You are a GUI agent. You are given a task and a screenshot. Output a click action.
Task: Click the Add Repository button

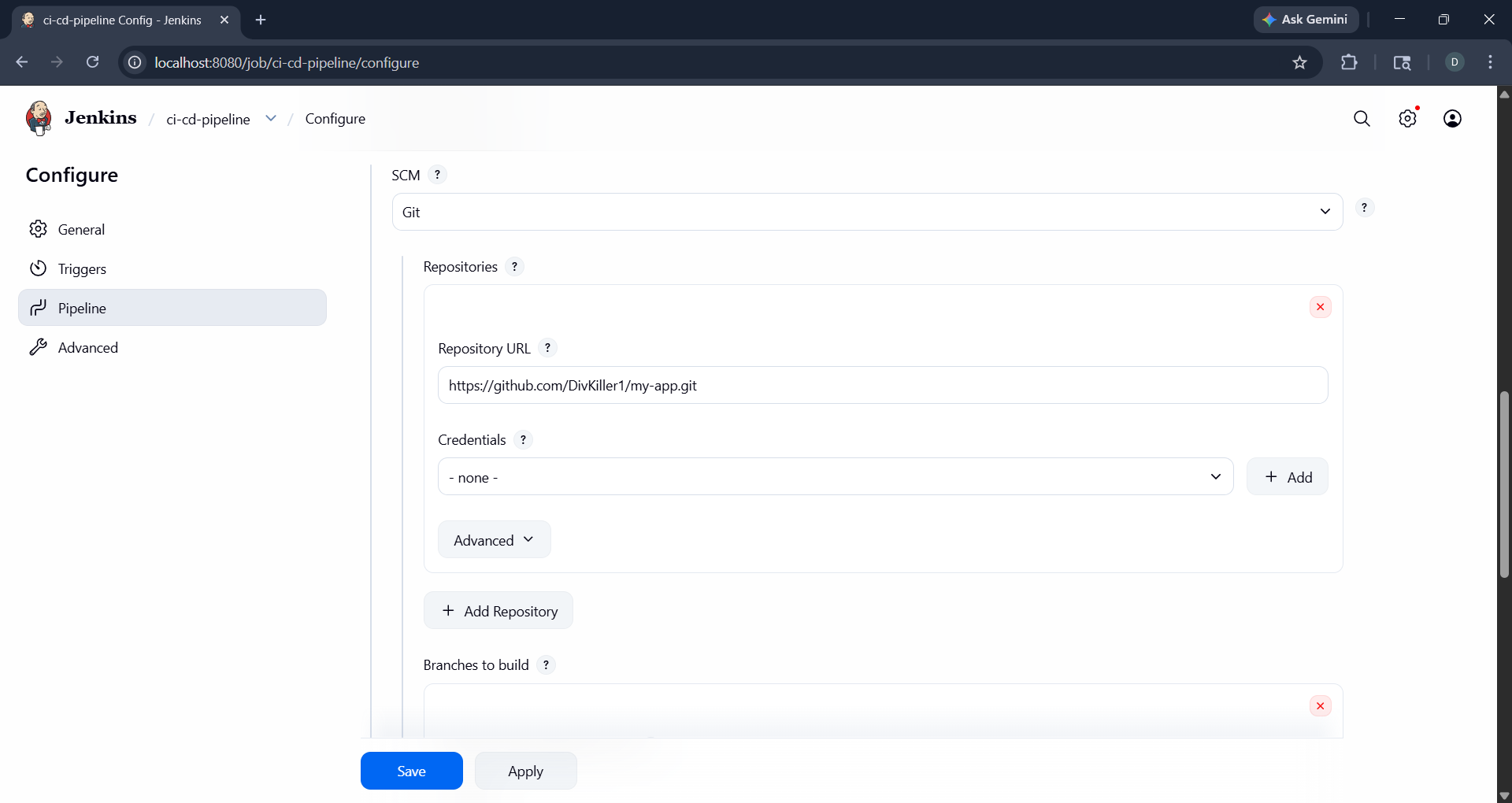pyautogui.click(x=498, y=610)
